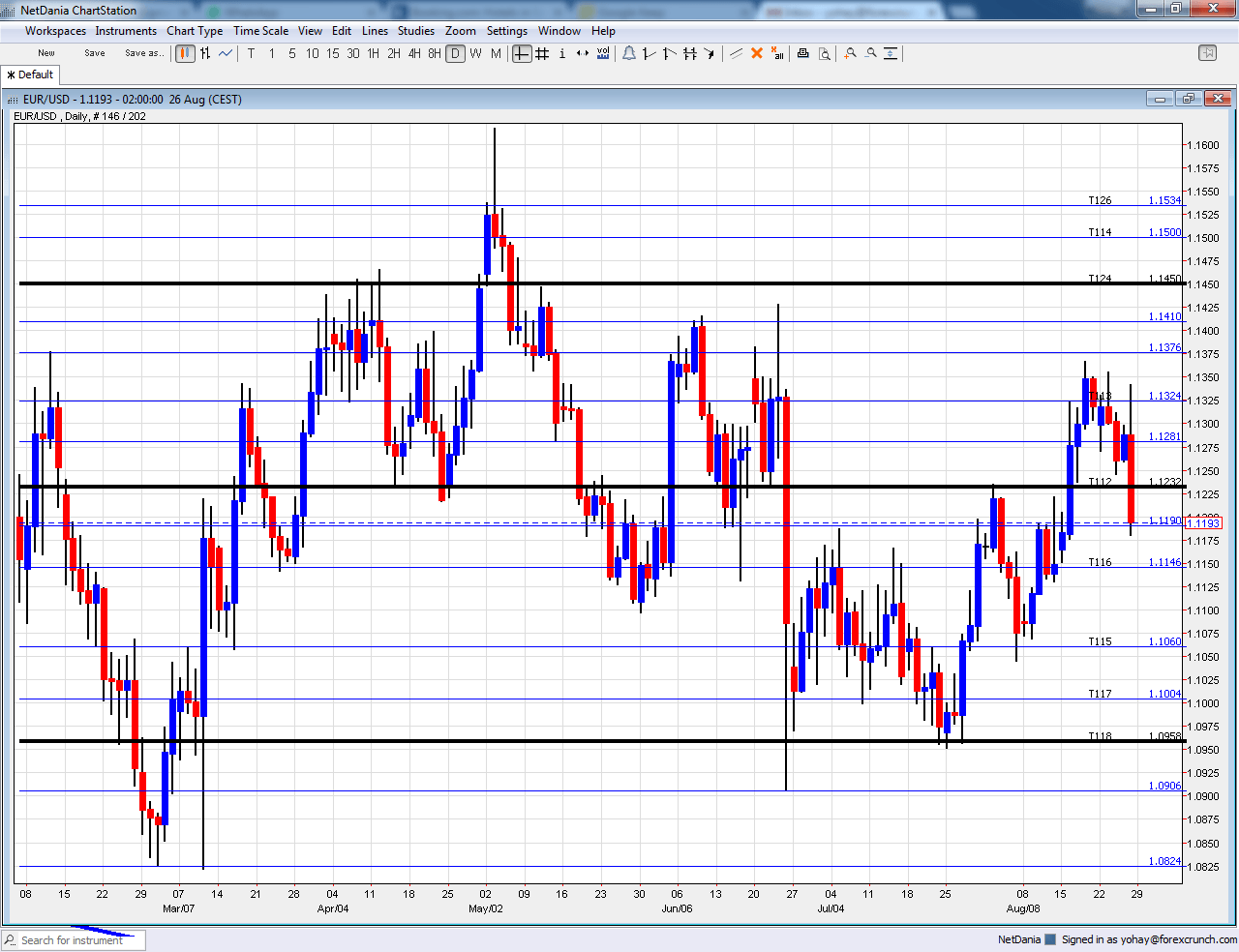Open the Time Scale menu

260,30
